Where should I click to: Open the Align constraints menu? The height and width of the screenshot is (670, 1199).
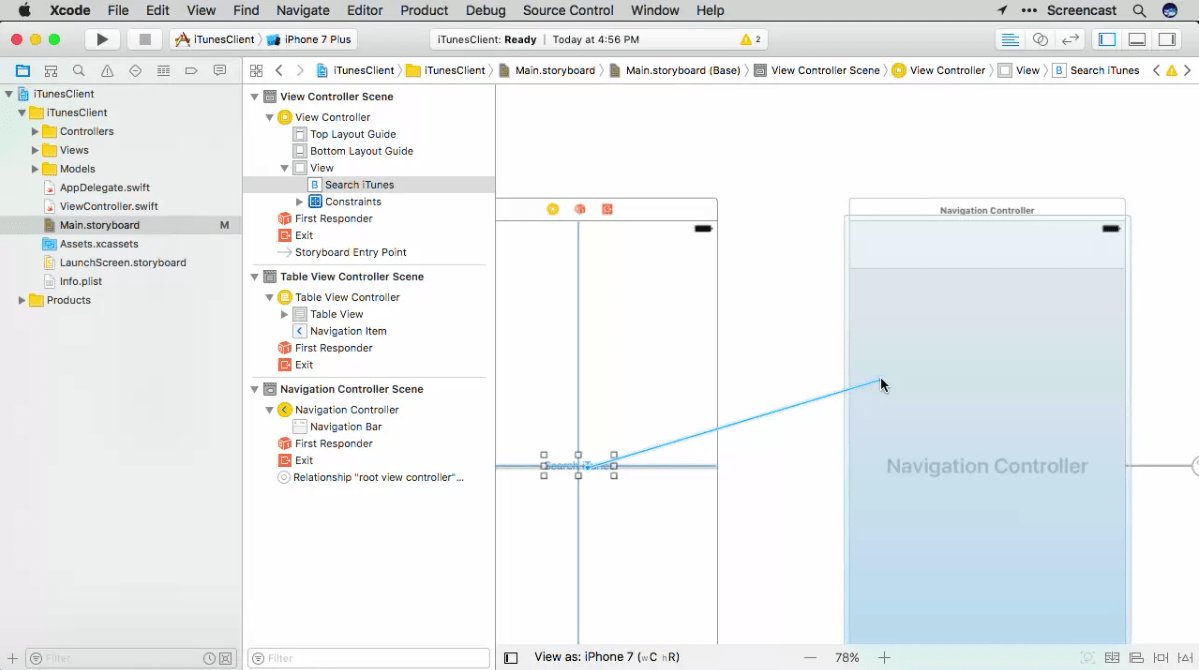[x=1136, y=658]
